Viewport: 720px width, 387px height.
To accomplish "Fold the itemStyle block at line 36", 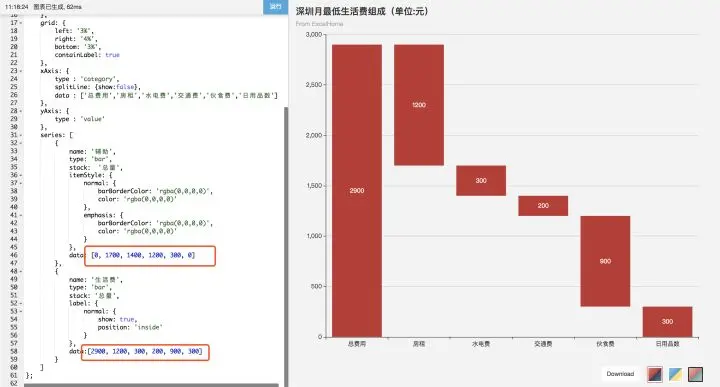I will [21, 175].
